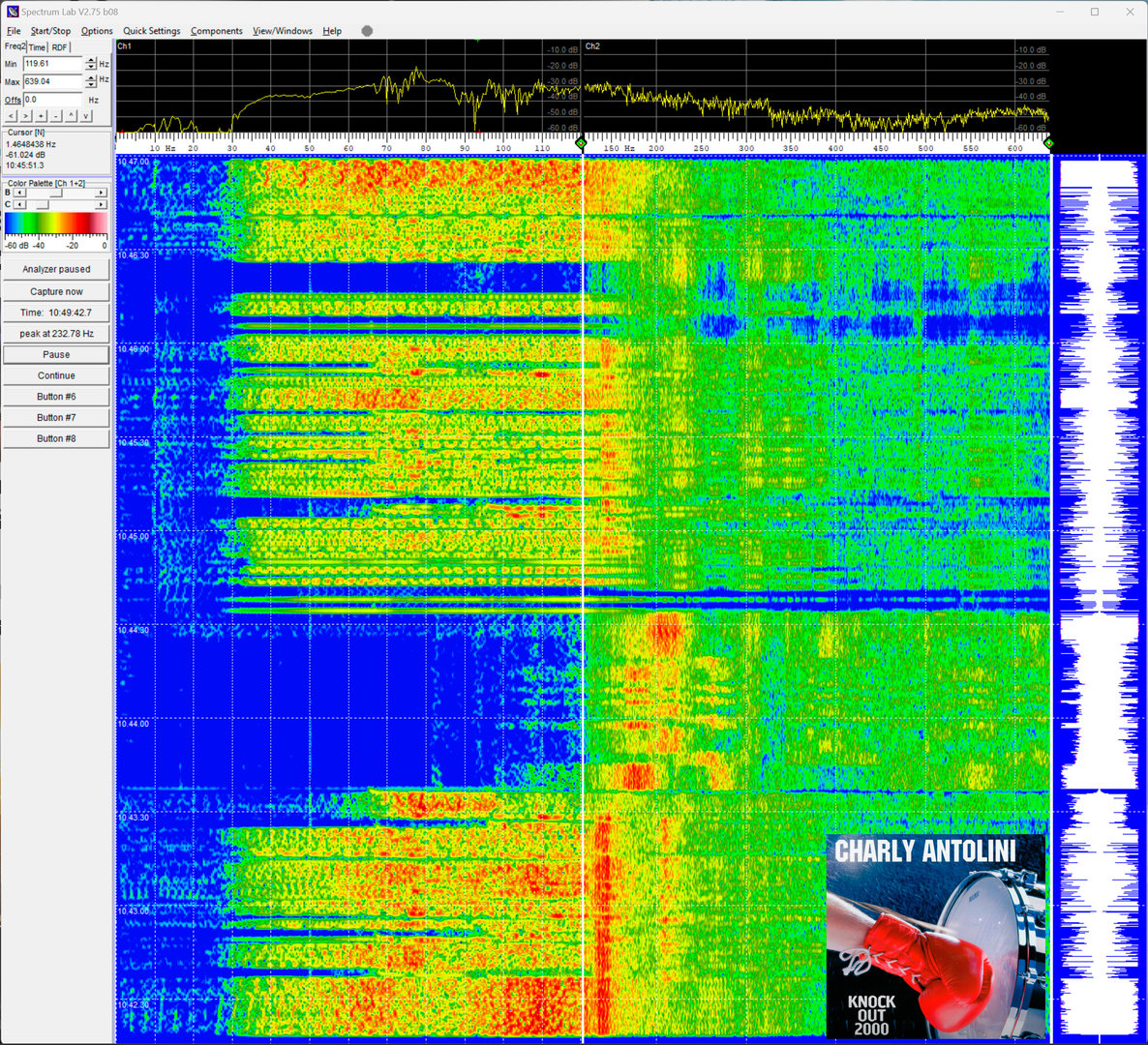Click the '^' up arrow frequency button
The width and height of the screenshot is (1148, 1045).
[x=71, y=116]
